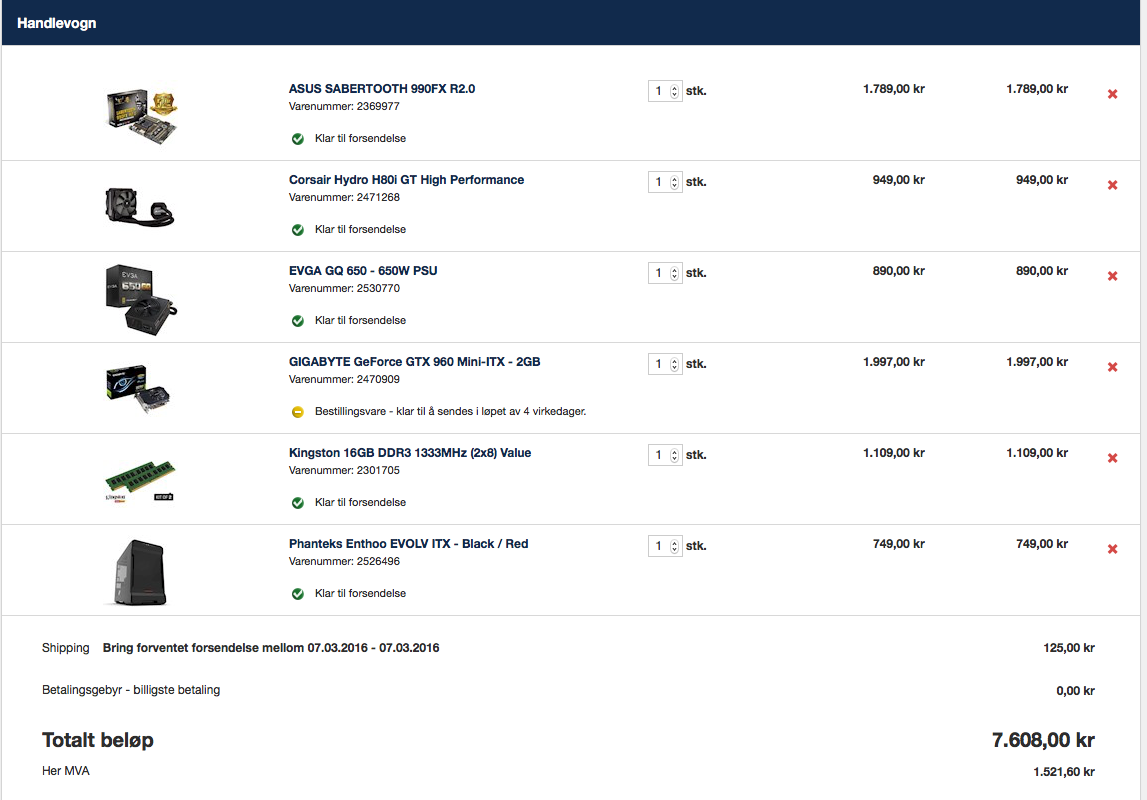Click the Phanteks case thumbnail image

[x=139, y=573]
